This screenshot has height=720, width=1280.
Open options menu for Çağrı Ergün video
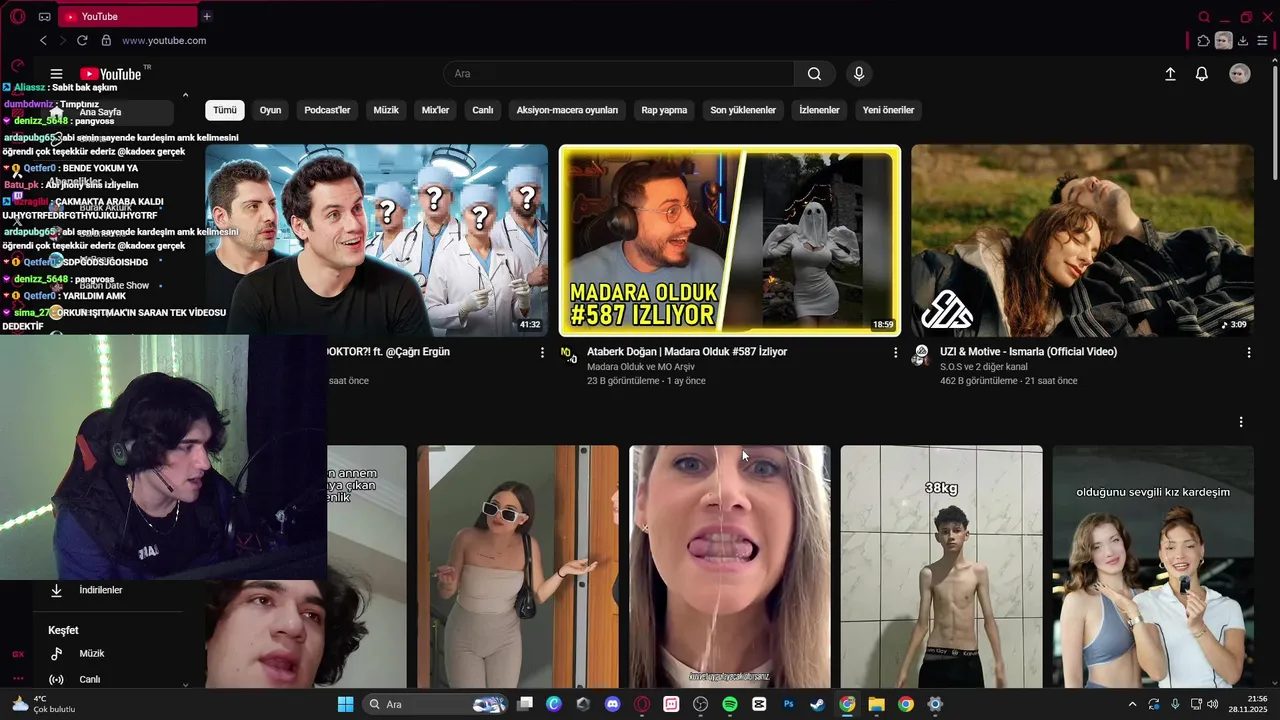coord(543,352)
